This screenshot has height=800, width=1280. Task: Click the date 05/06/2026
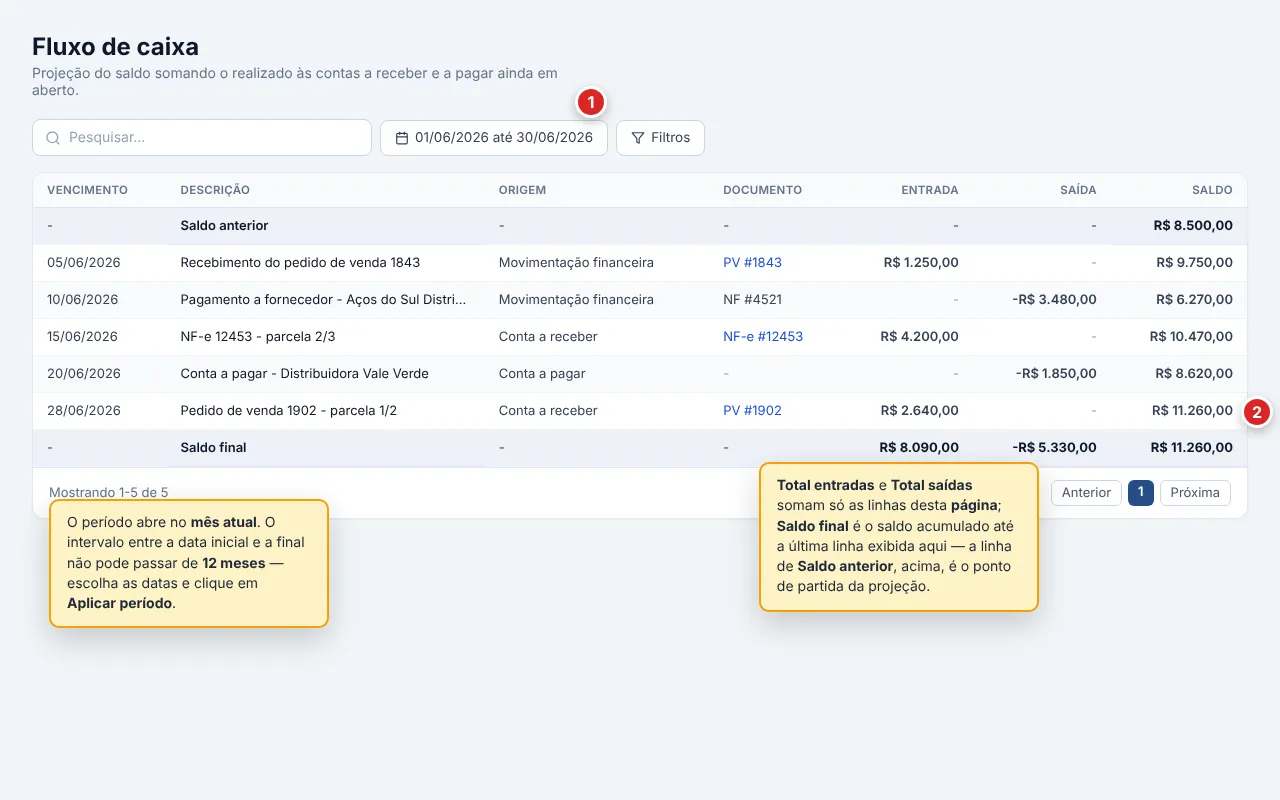(84, 263)
